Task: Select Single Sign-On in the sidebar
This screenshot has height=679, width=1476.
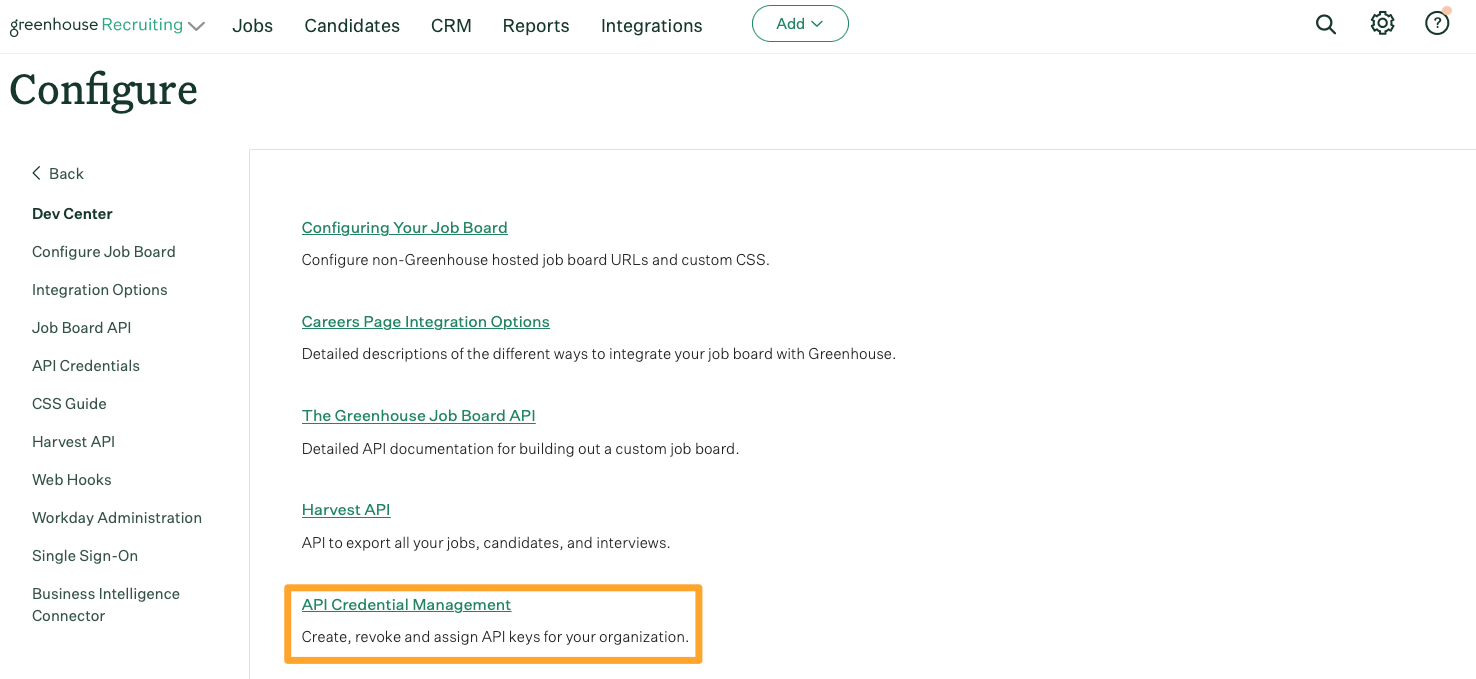Action: [85, 555]
